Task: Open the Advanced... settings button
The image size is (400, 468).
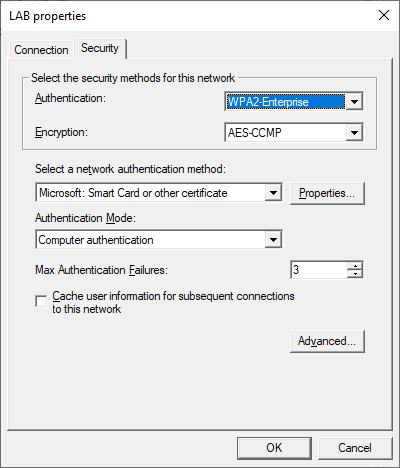Action: (327, 341)
